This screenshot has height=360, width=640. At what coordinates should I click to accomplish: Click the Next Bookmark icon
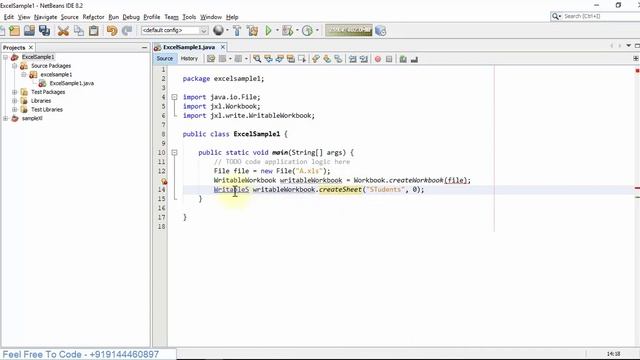coord(327,59)
